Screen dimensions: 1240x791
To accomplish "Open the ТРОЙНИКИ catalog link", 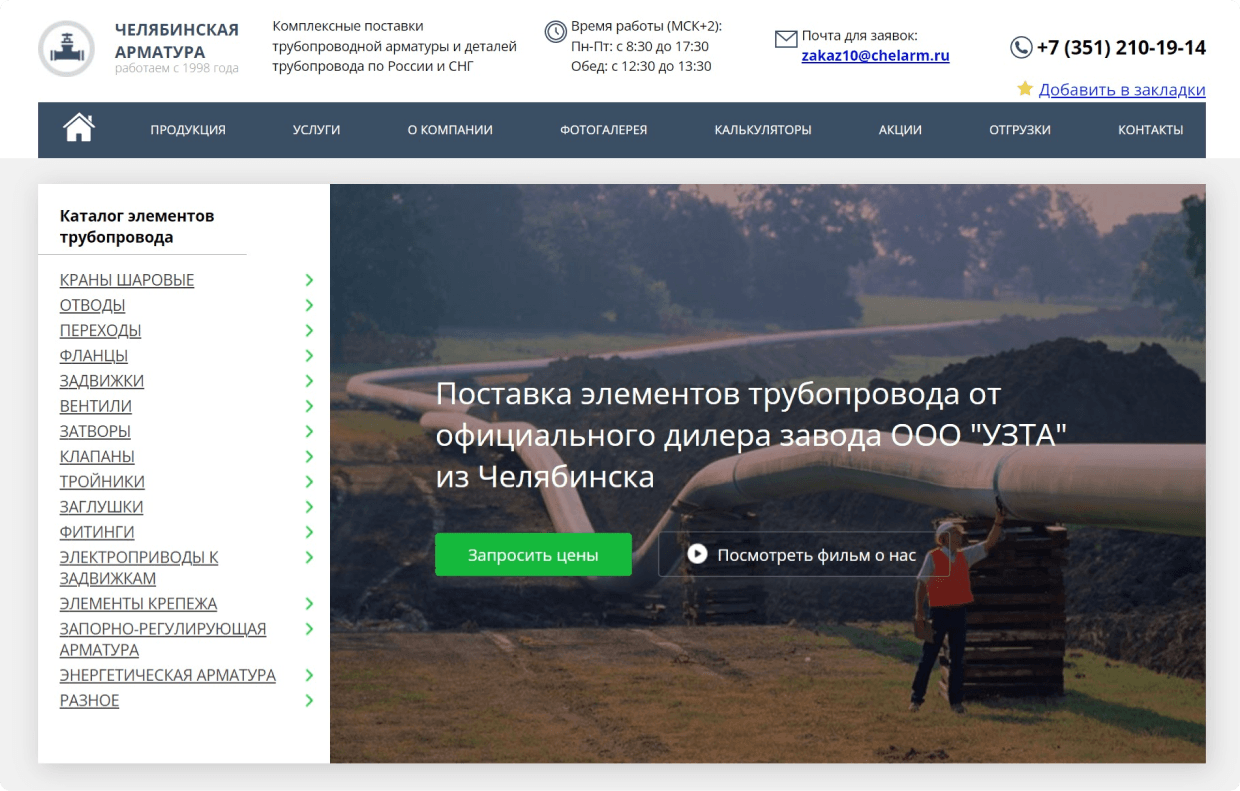I will [102, 482].
